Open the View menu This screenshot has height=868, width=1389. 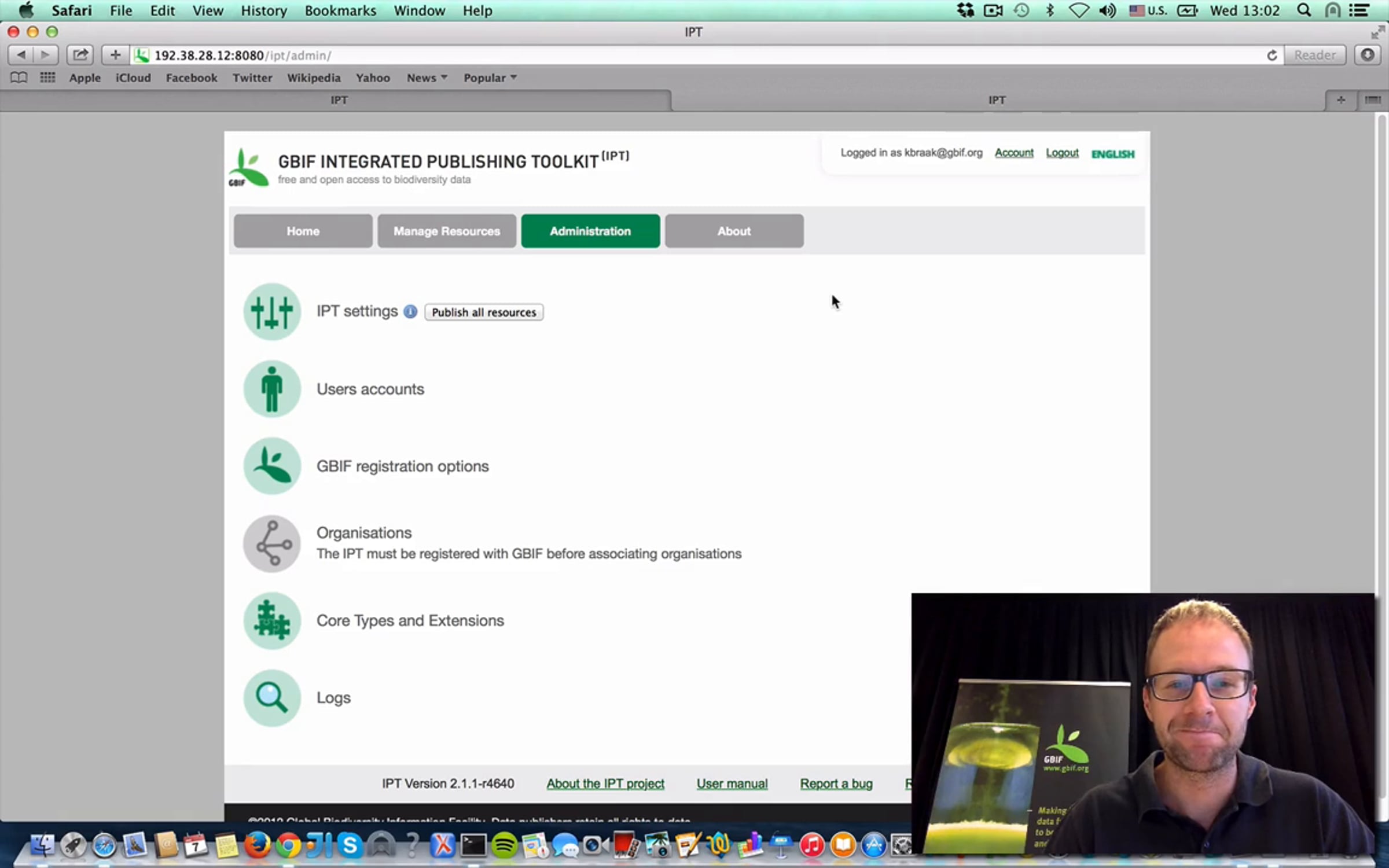(208, 10)
